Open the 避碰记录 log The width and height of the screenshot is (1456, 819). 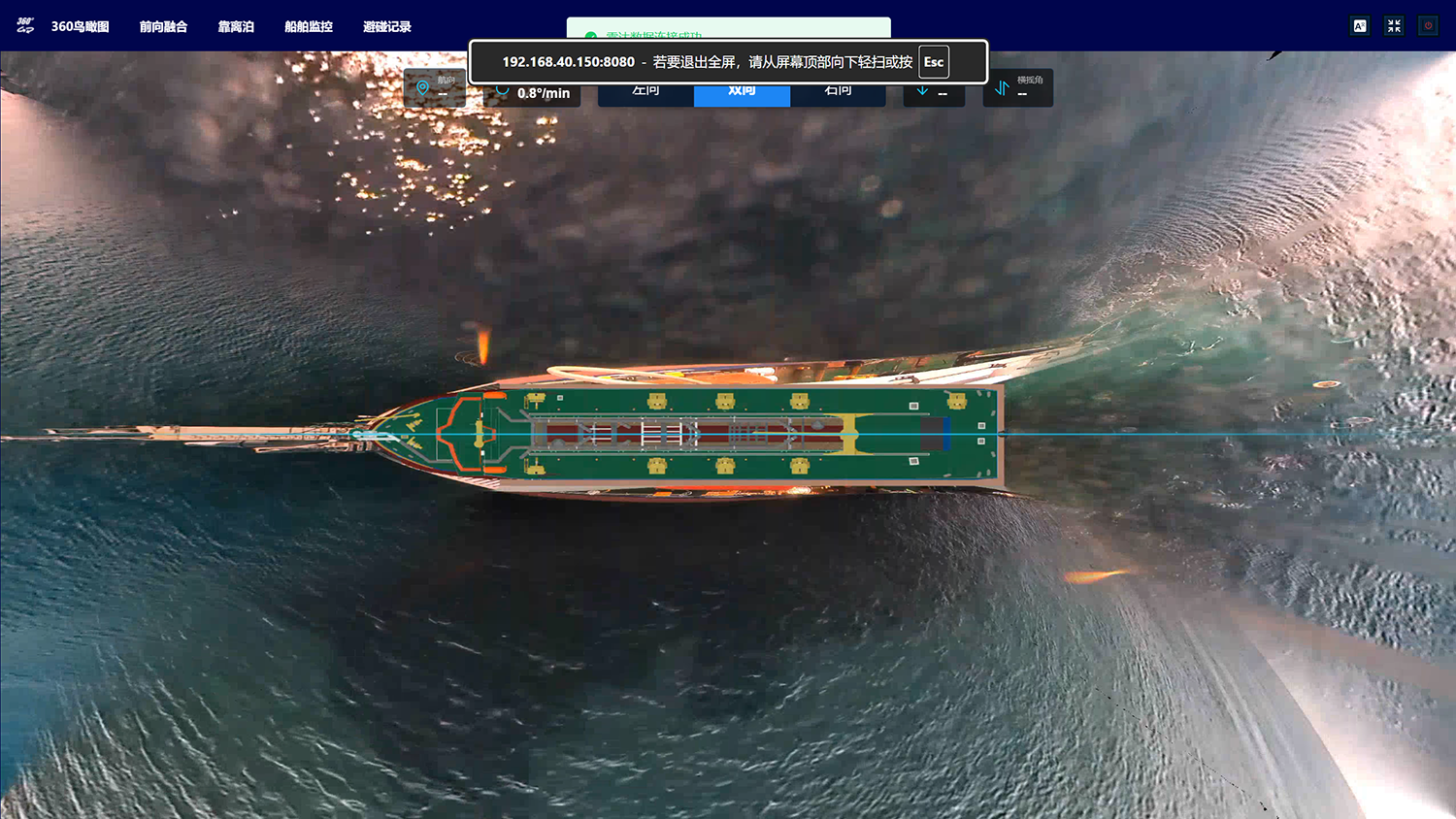387,27
